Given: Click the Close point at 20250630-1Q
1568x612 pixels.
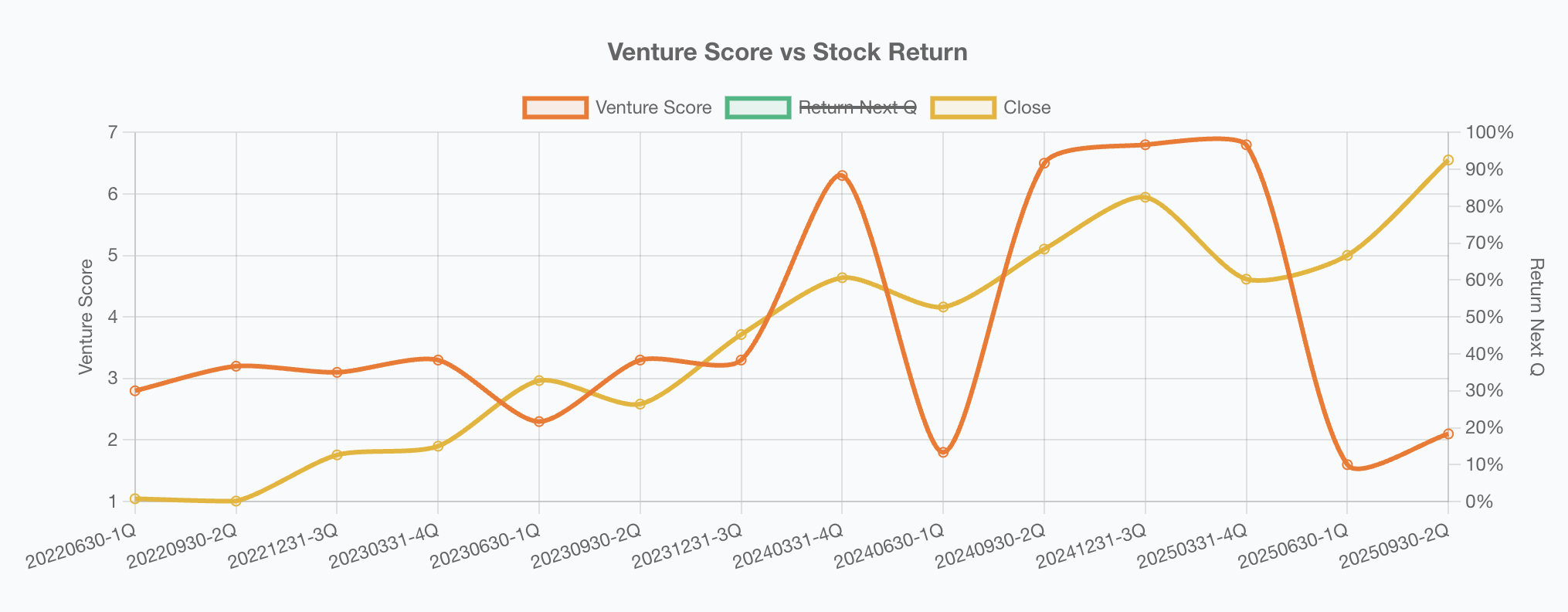Looking at the screenshot, I should [1347, 255].
